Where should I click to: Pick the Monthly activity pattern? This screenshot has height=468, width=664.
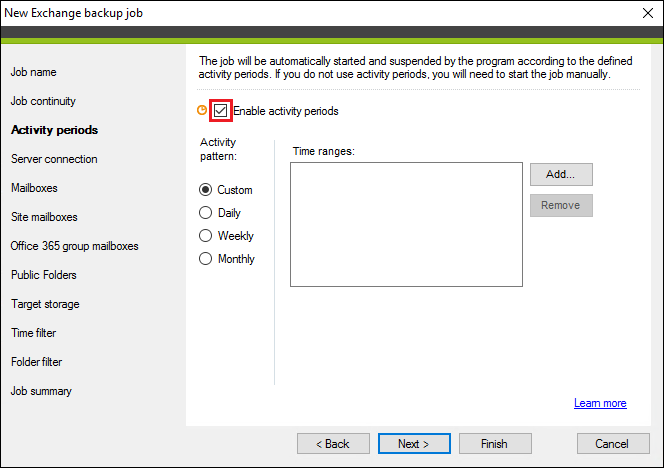click(x=205, y=258)
